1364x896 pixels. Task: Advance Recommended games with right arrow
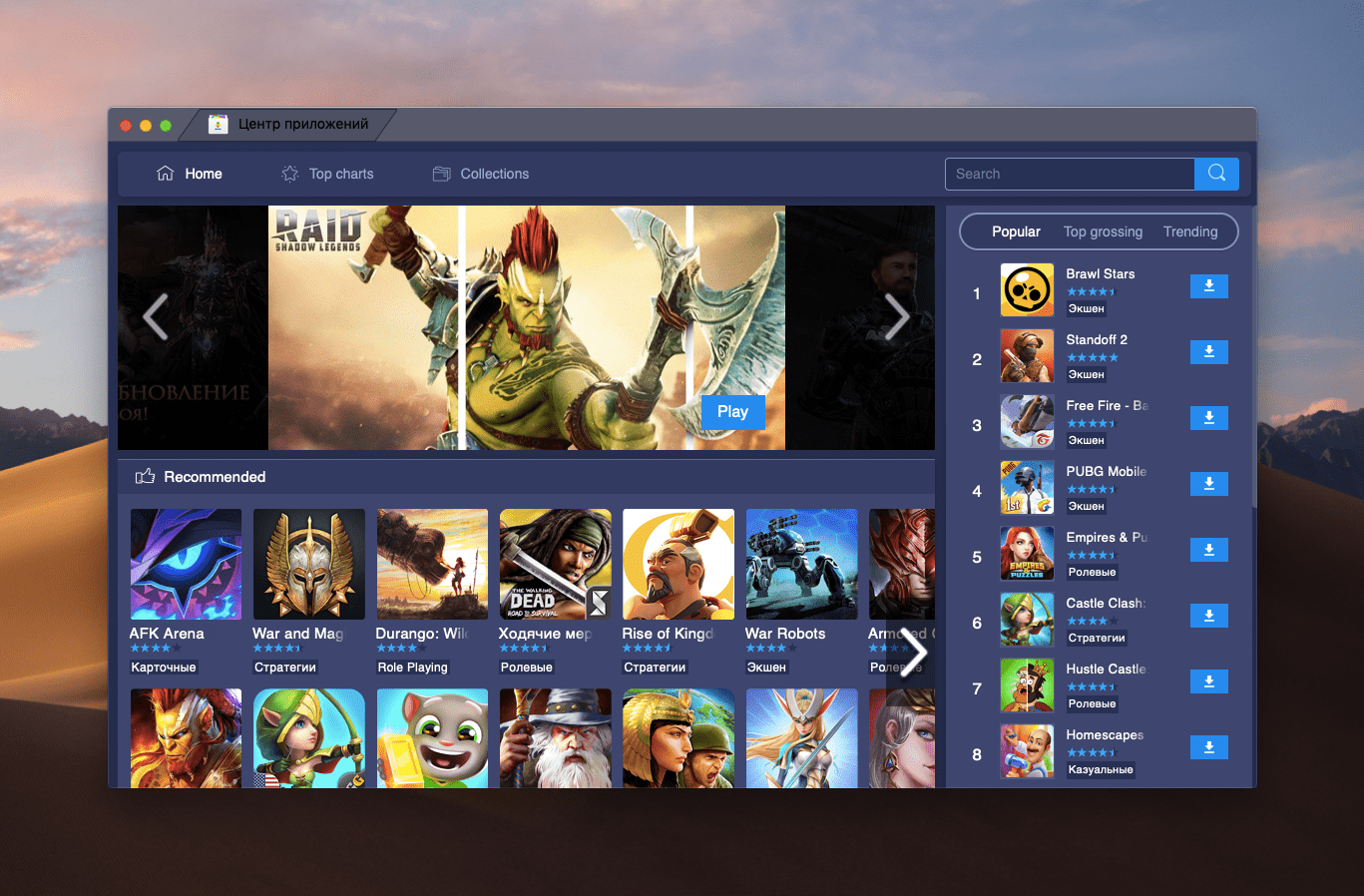(x=912, y=654)
